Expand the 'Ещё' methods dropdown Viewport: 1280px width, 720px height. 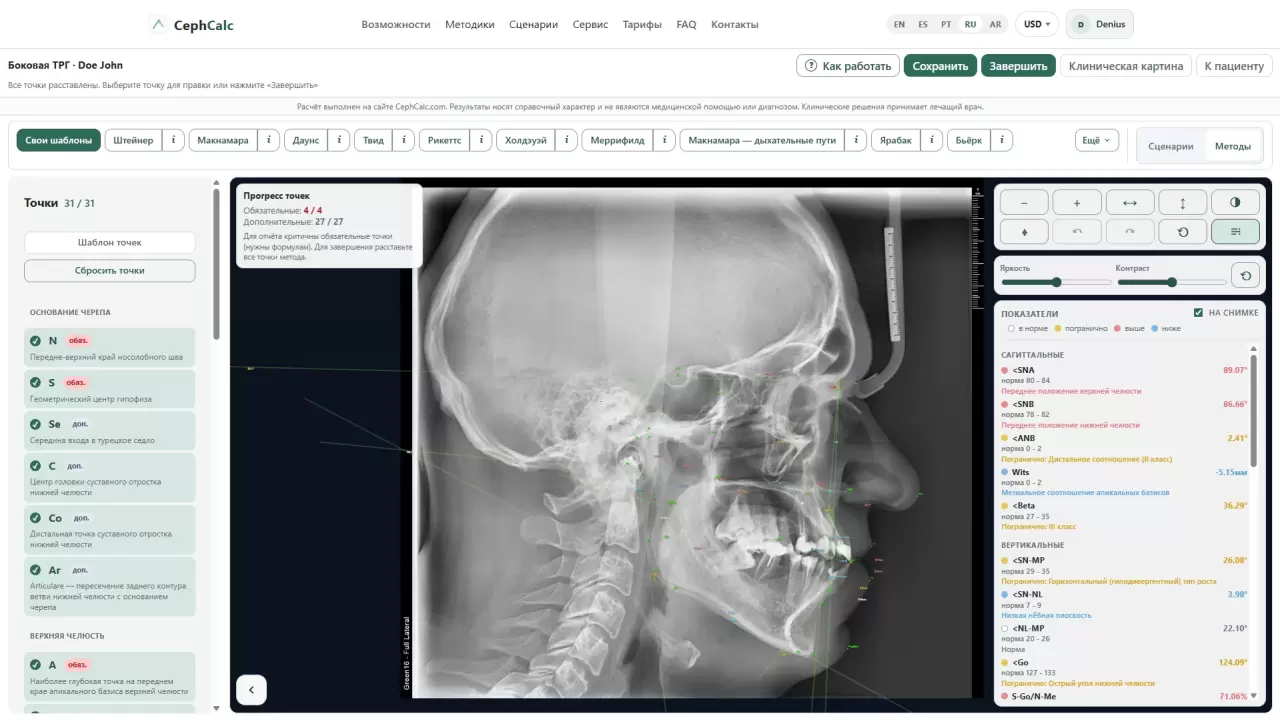(1096, 141)
